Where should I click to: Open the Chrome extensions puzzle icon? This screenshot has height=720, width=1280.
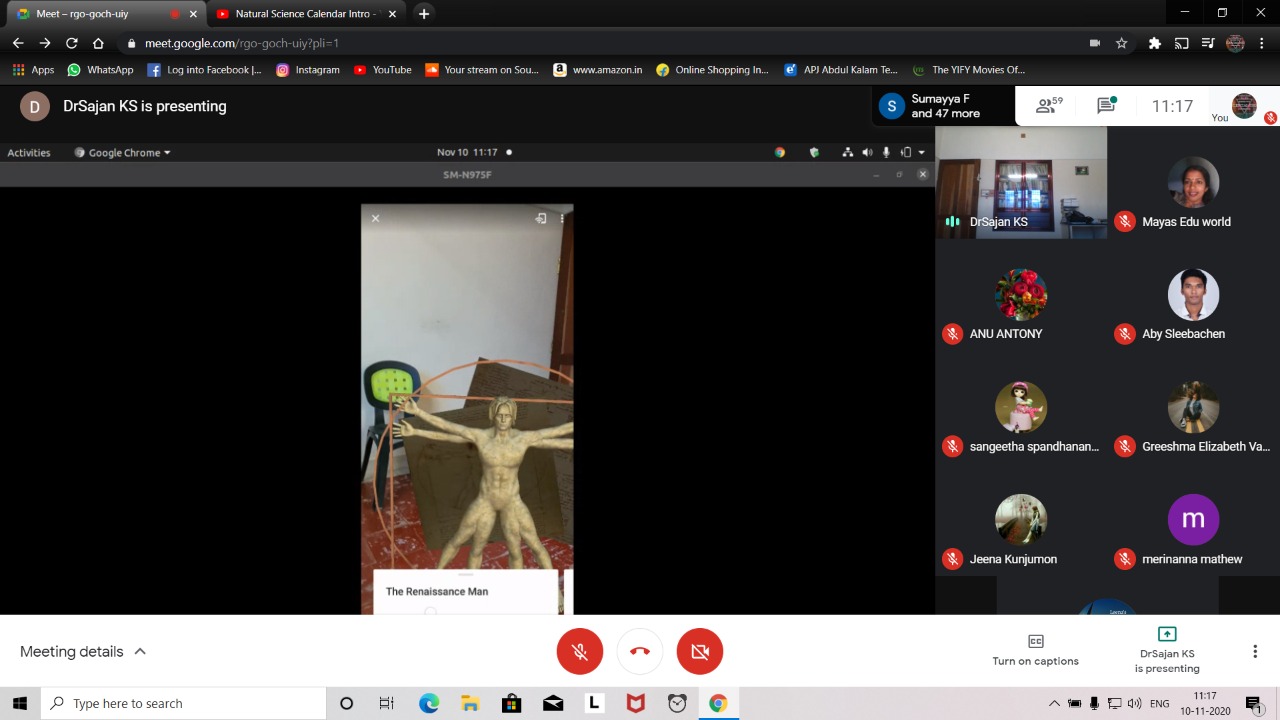[x=1155, y=43]
